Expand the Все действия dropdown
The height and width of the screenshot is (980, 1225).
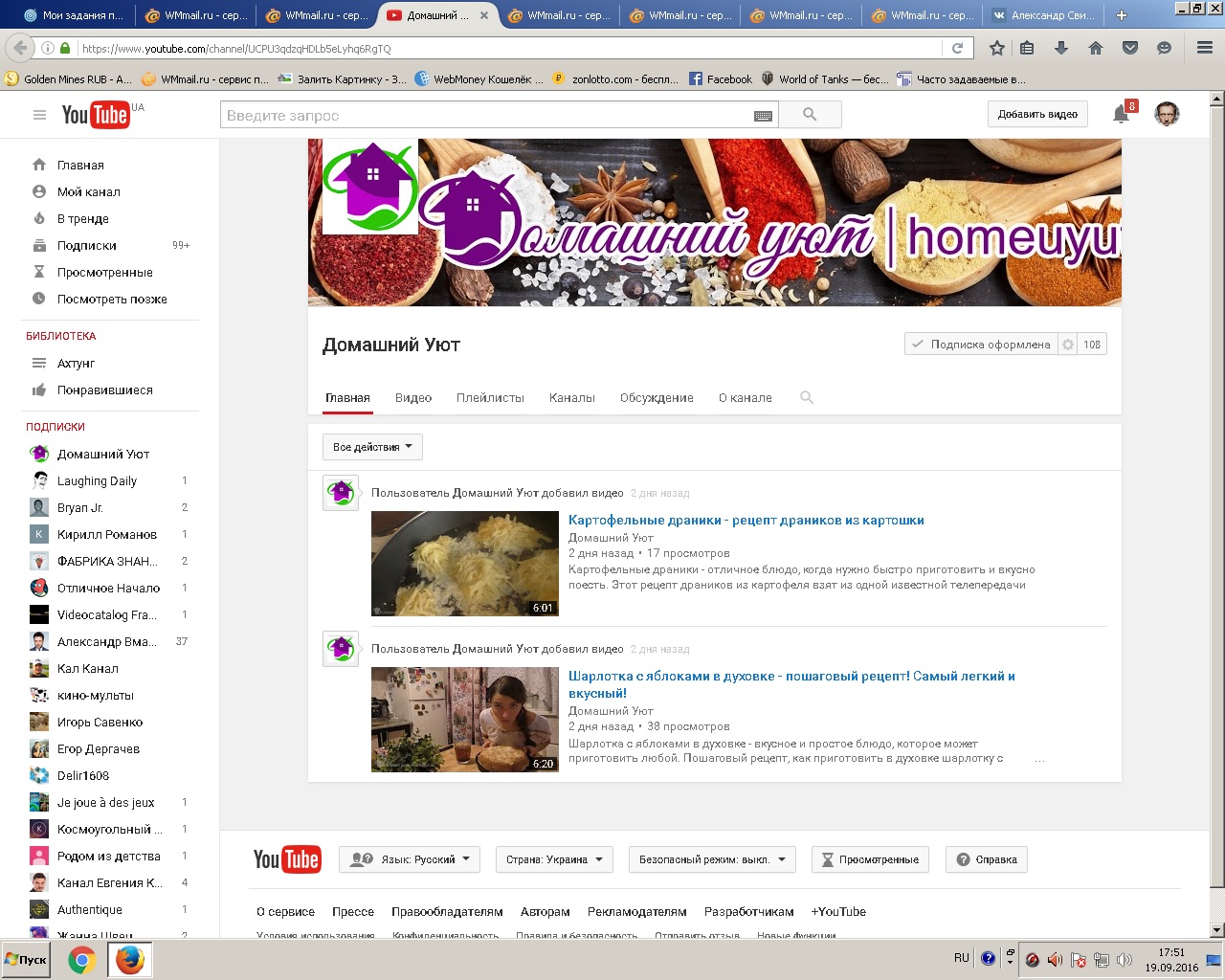[x=372, y=447]
